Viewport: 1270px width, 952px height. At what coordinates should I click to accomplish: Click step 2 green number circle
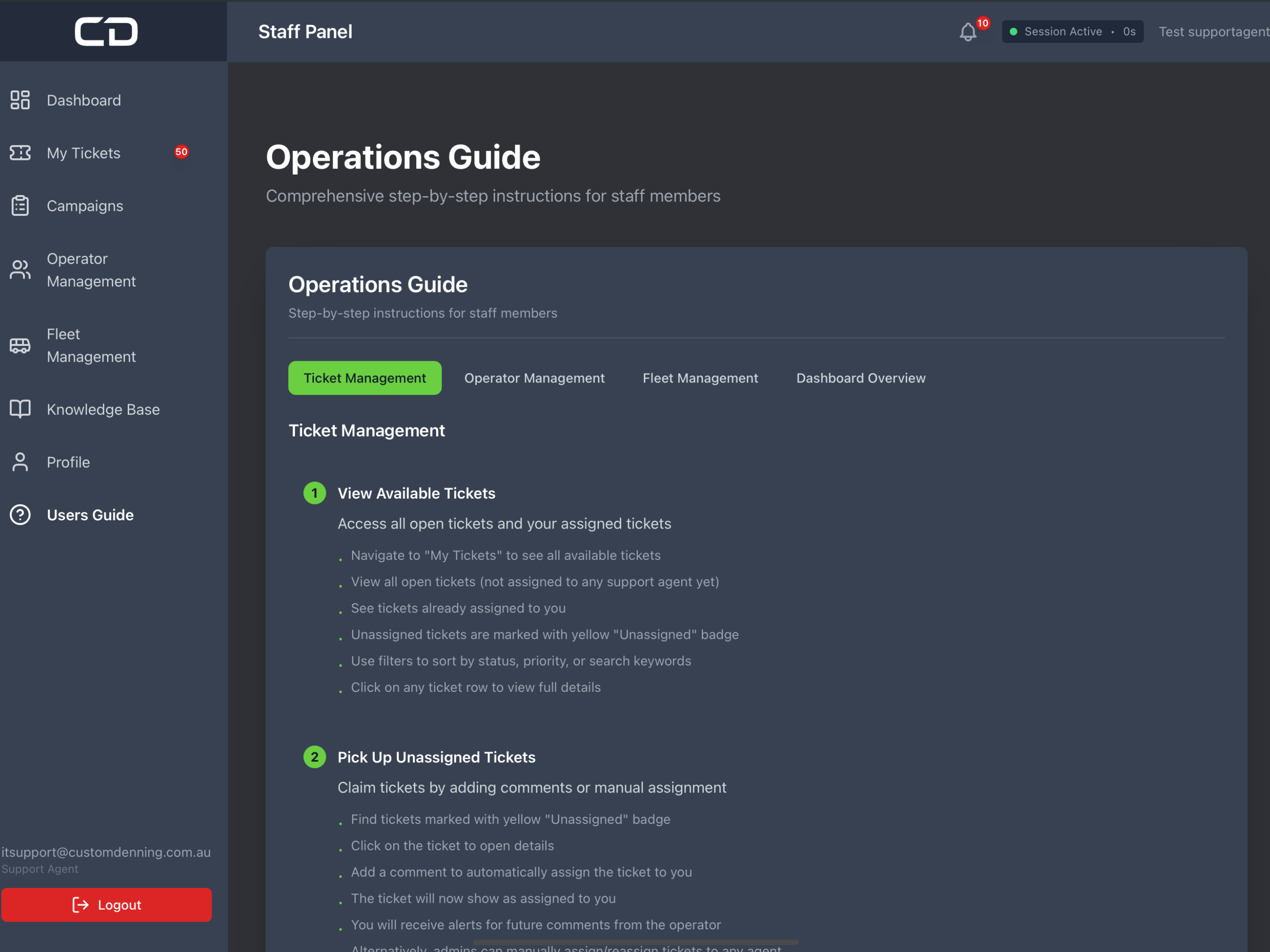(x=315, y=757)
